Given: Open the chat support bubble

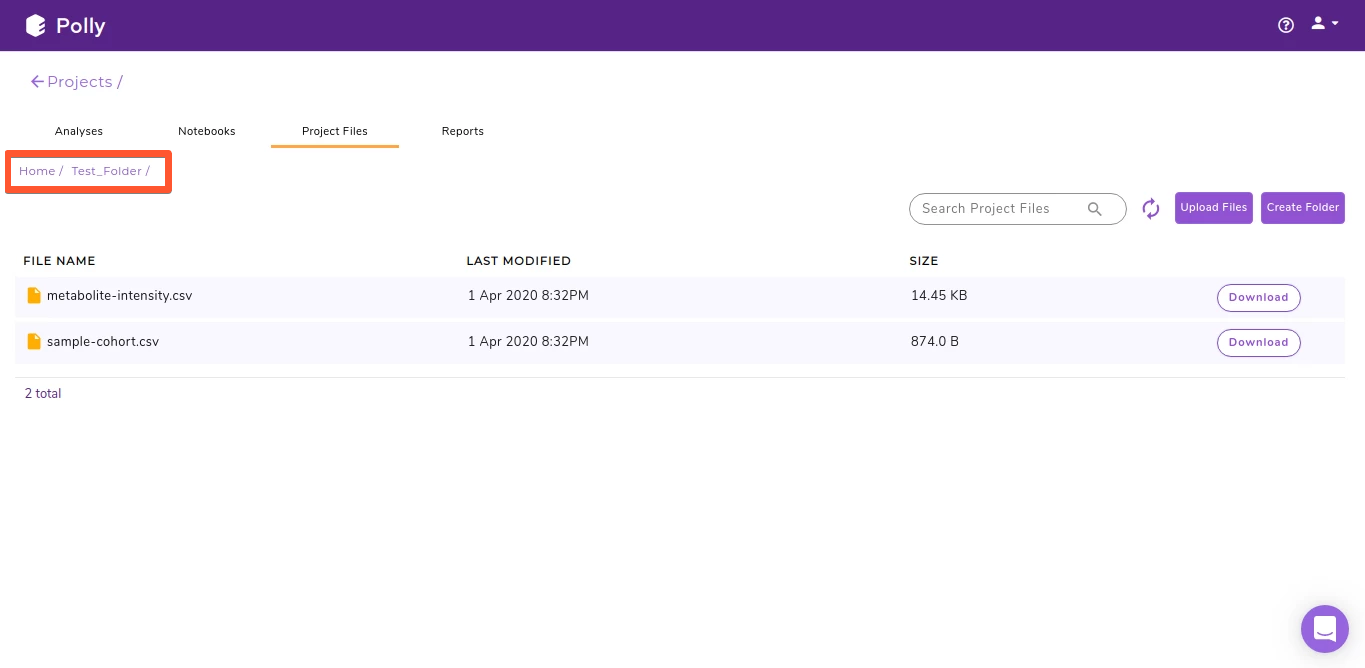Looking at the screenshot, I should pyautogui.click(x=1325, y=629).
